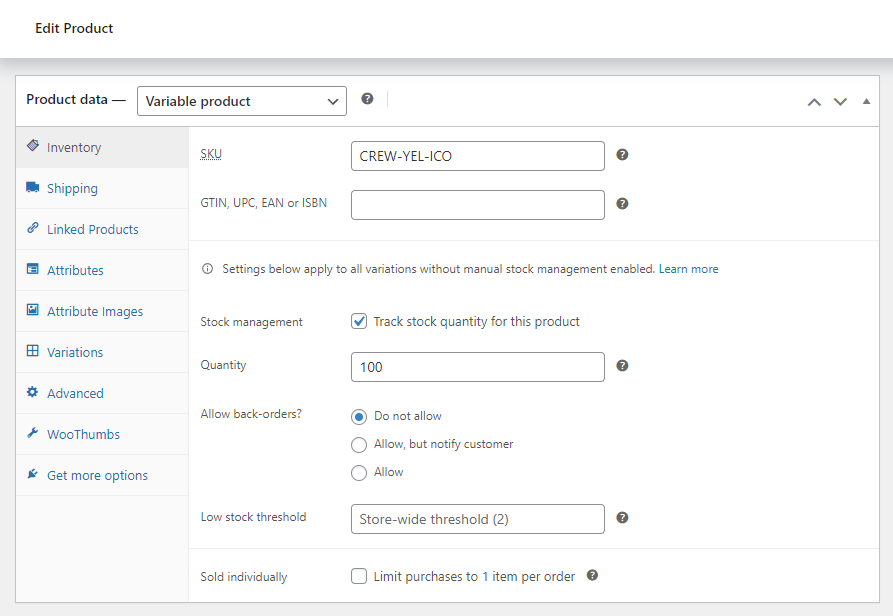This screenshot has height=616, width=893.
Task: Click the Advanced gear icon
Action: pyautogui.click(x=33, y=392)
